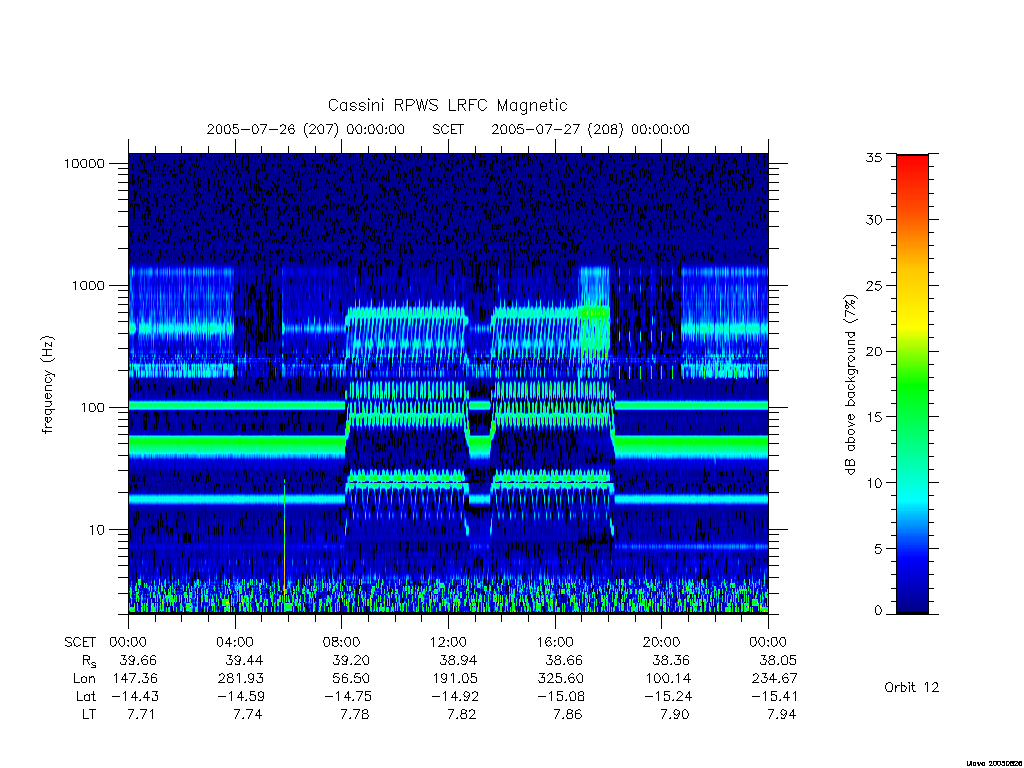
Task: Click the 10 frequency tick label
Action: tap(96, 530)
